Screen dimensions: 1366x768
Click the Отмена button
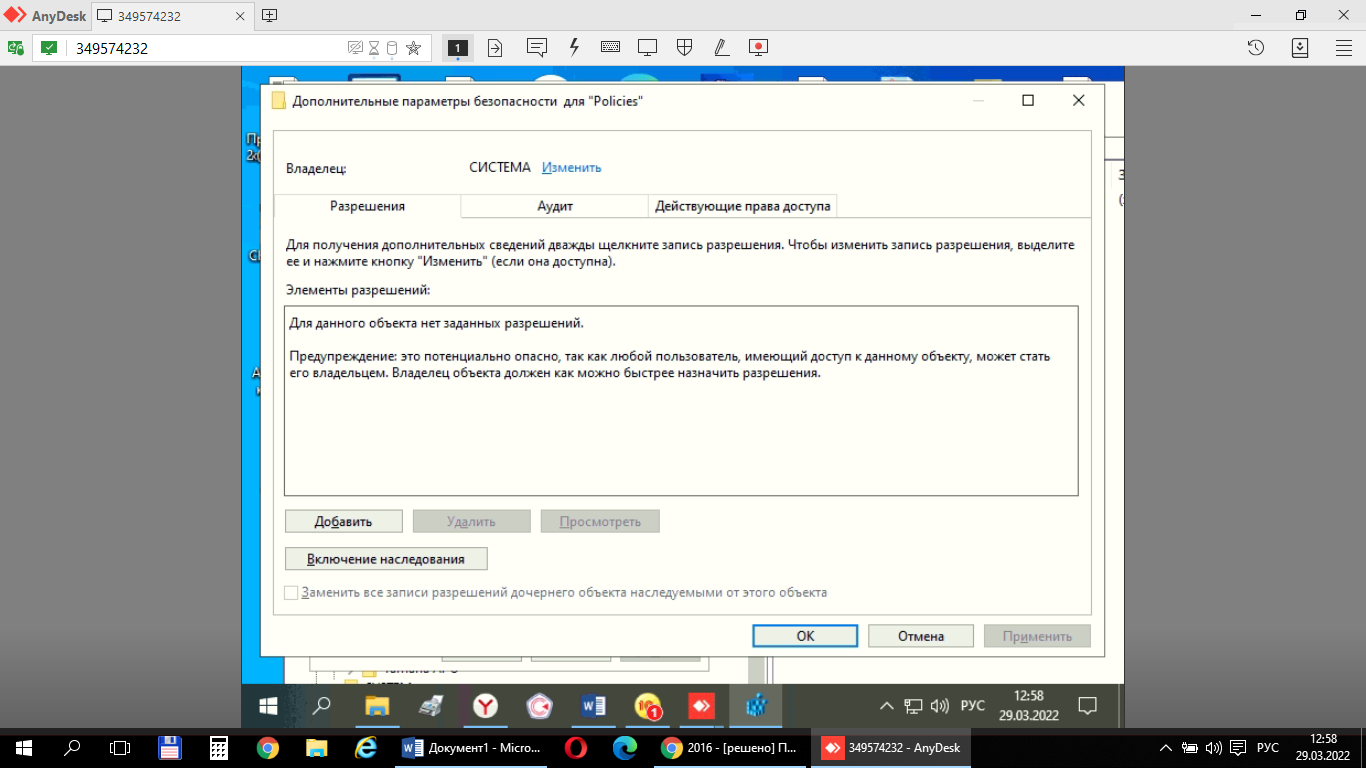921,636
